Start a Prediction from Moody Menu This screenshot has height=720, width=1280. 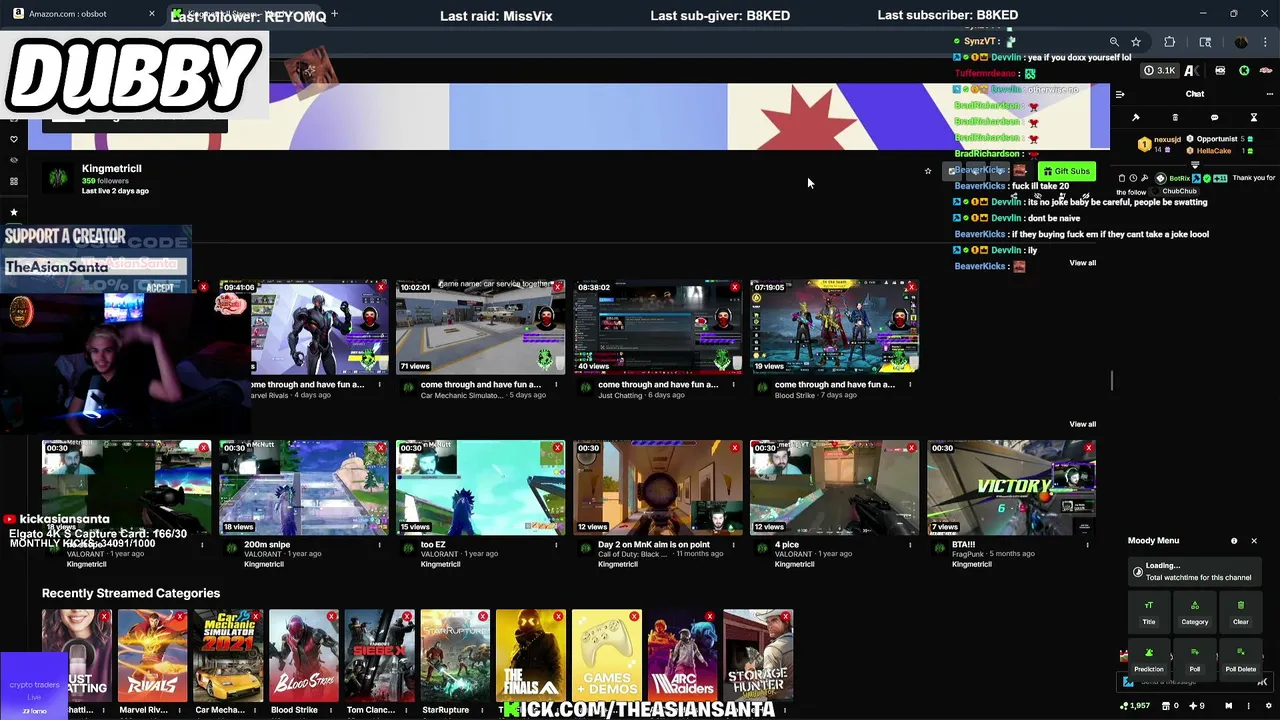click(1148, 659)
